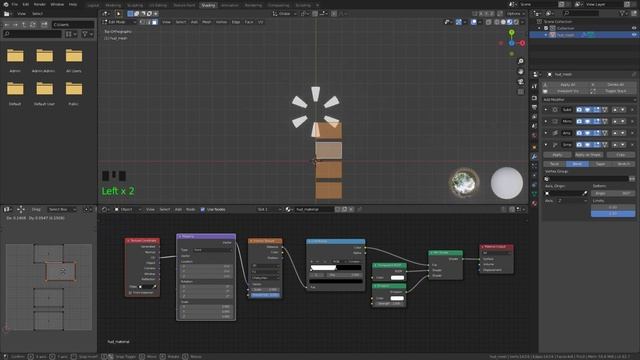This screenshot has width=640, height=360.
Task: Remove the Simple Deform modifier
Action: pyautogui.click(x=633, y=144)
